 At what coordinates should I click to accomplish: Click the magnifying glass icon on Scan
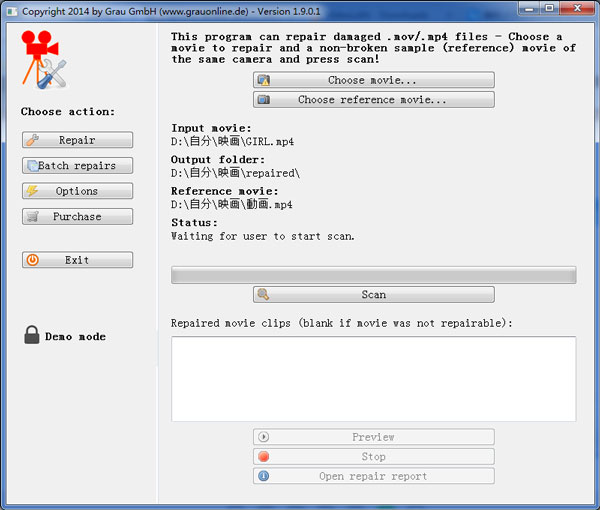click(263, 294)
